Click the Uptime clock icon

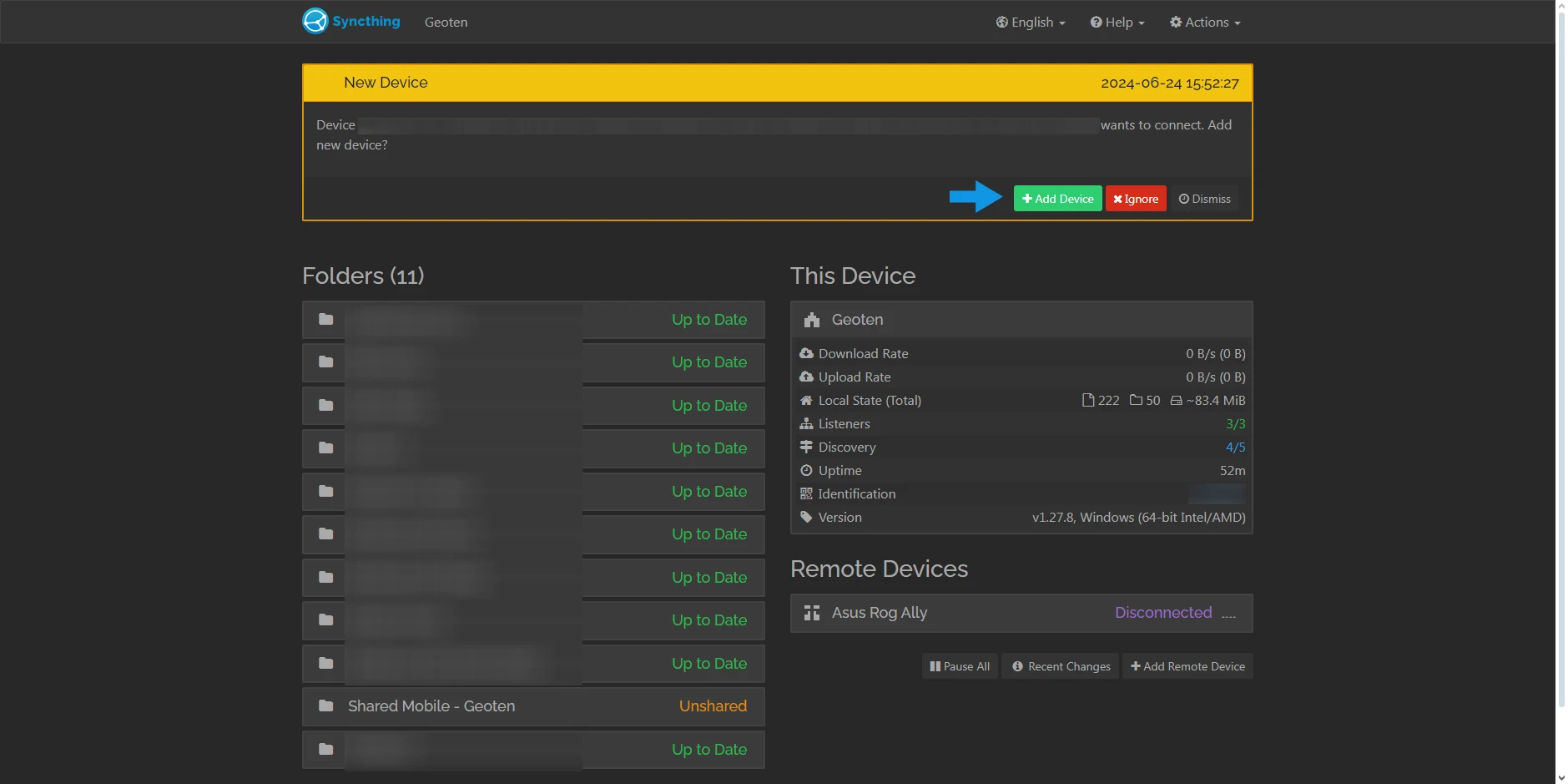[806, 470]
